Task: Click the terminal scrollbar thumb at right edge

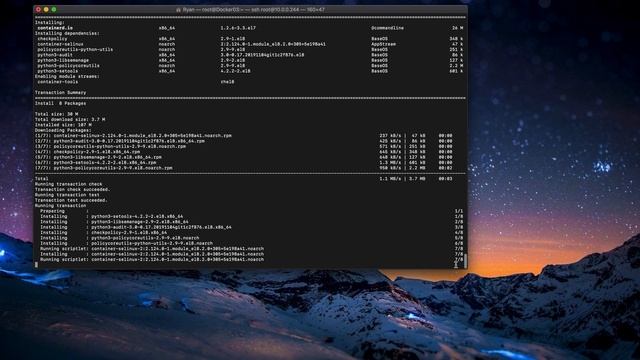Action: [x=465, y=260]
